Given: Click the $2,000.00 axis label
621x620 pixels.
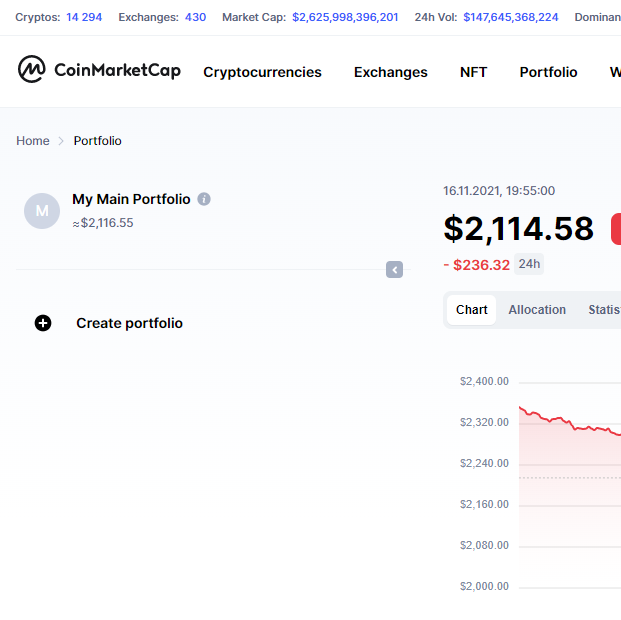Looking at the screenshot, I should [x=484, y=586].
